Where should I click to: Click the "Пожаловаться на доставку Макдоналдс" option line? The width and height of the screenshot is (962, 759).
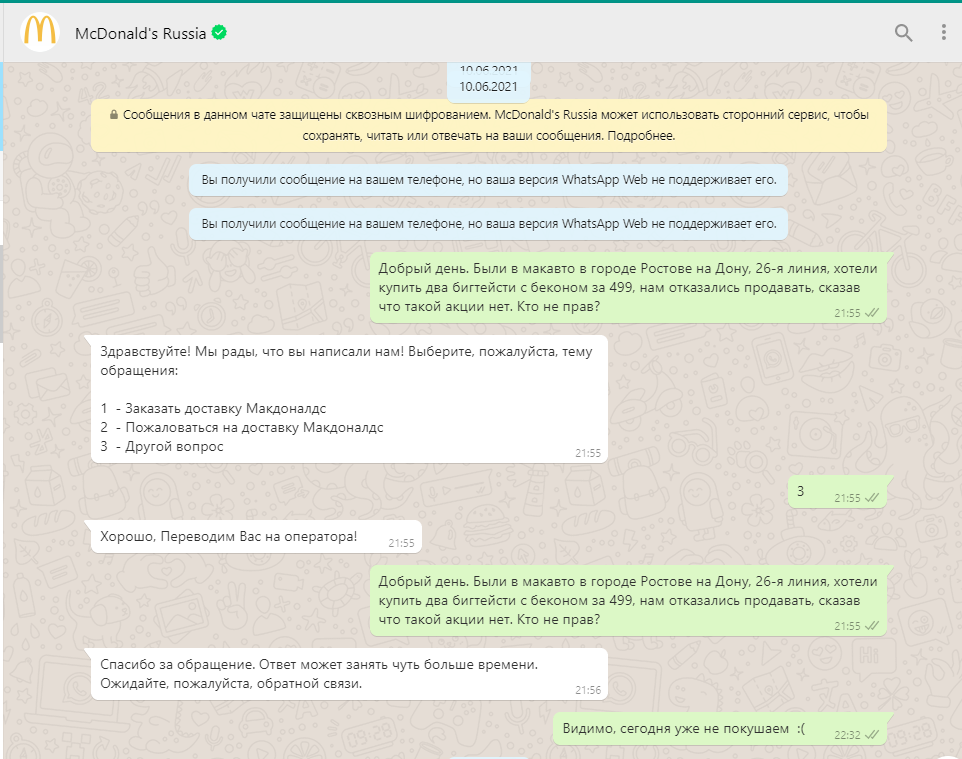242,428
